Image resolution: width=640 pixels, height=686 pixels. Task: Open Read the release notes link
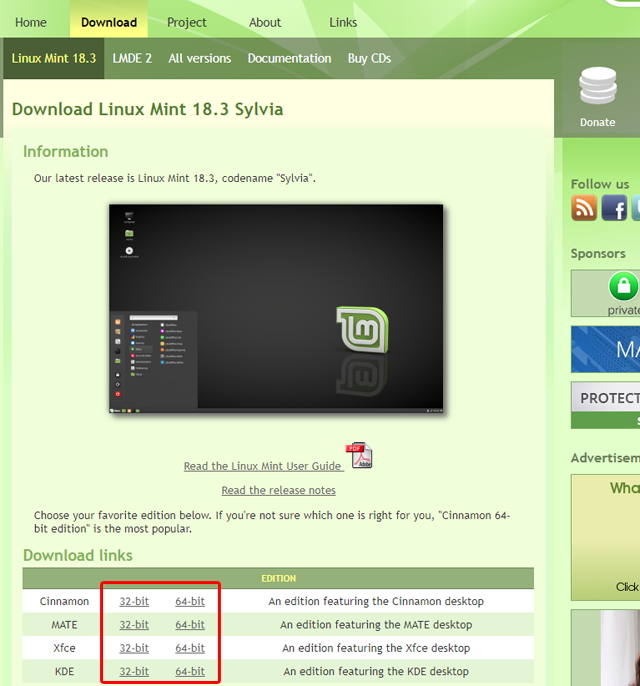279,490
